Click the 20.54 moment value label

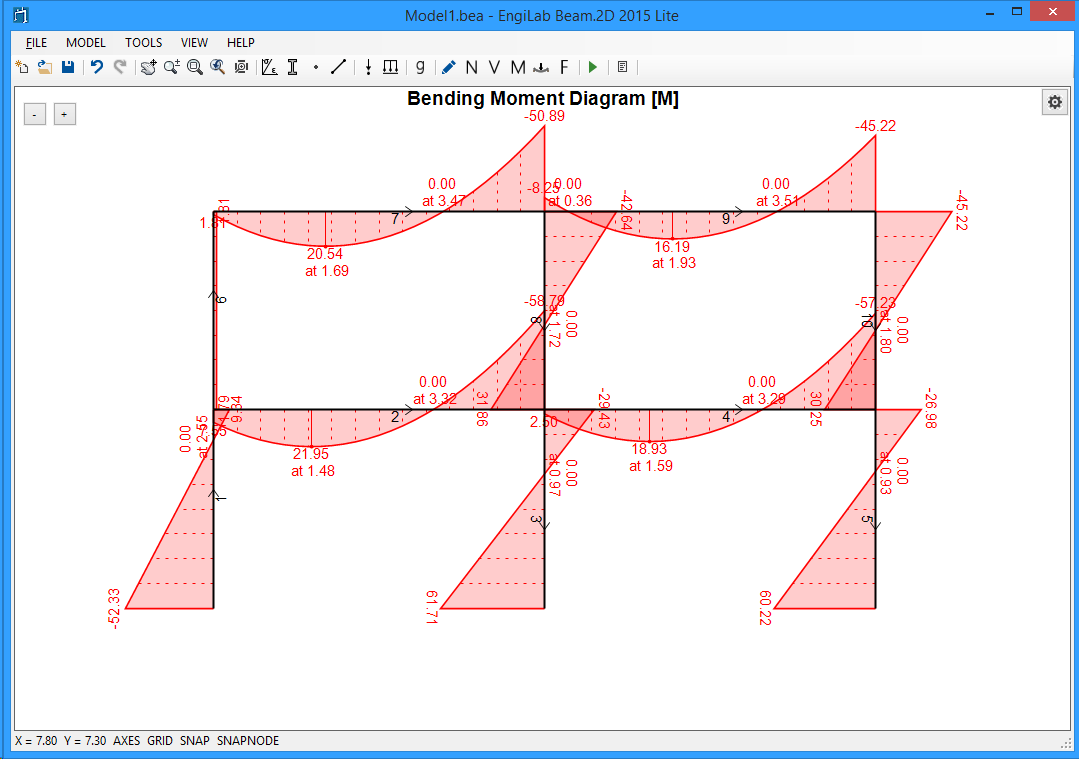pos(325,254)
